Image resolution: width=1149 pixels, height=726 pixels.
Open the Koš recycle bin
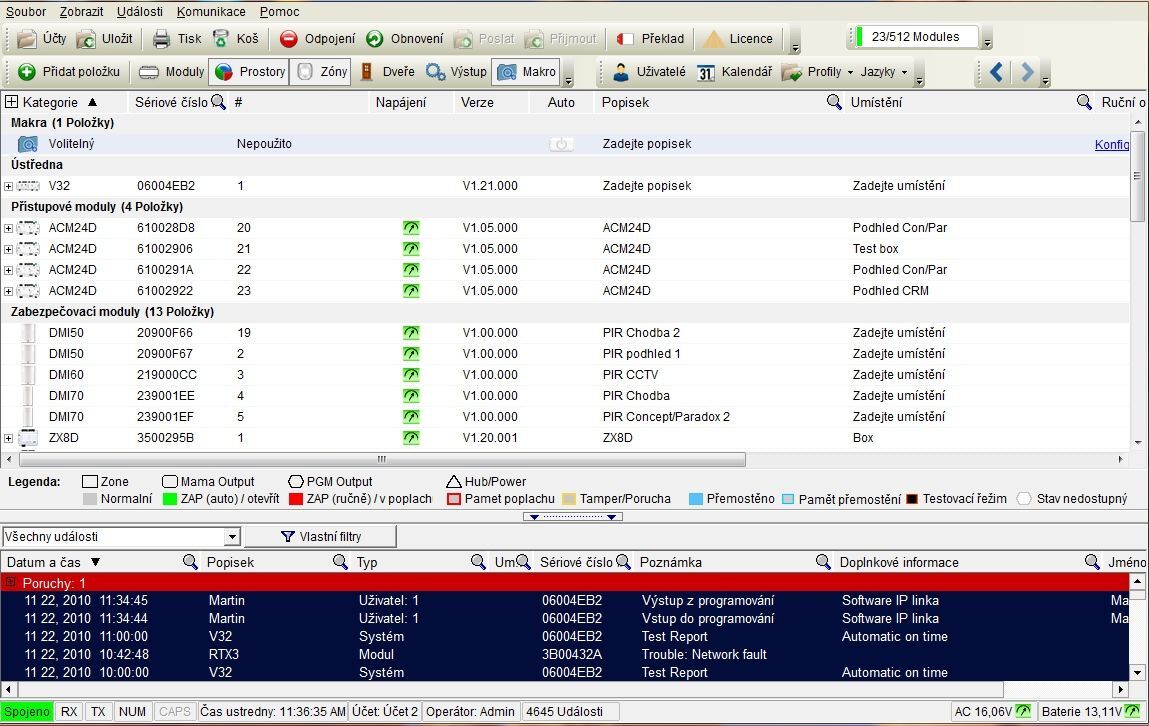[x=221, y=39]
